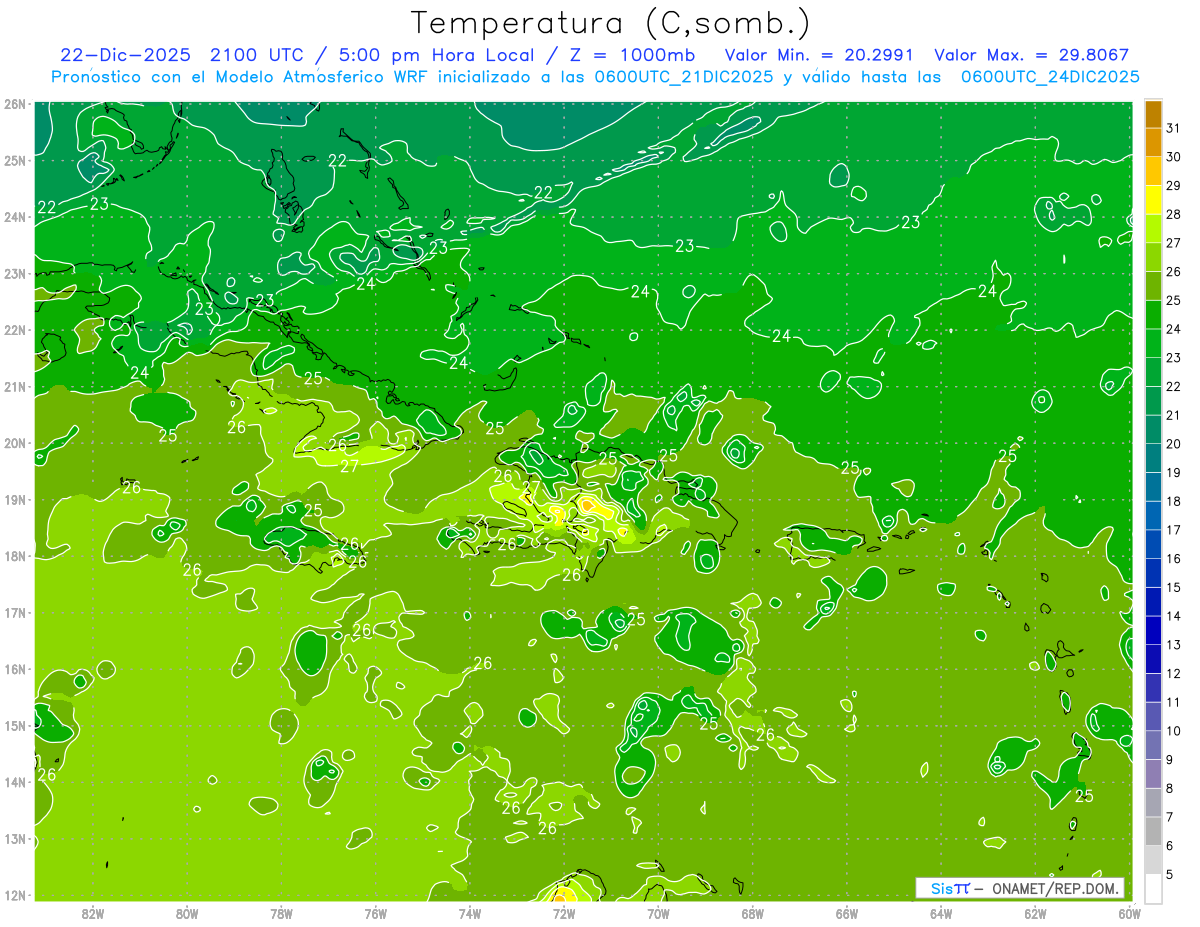Screen dimensions: 1200x927
Task: Click the '12N' latitude axis label
Action: pos(14,895)
